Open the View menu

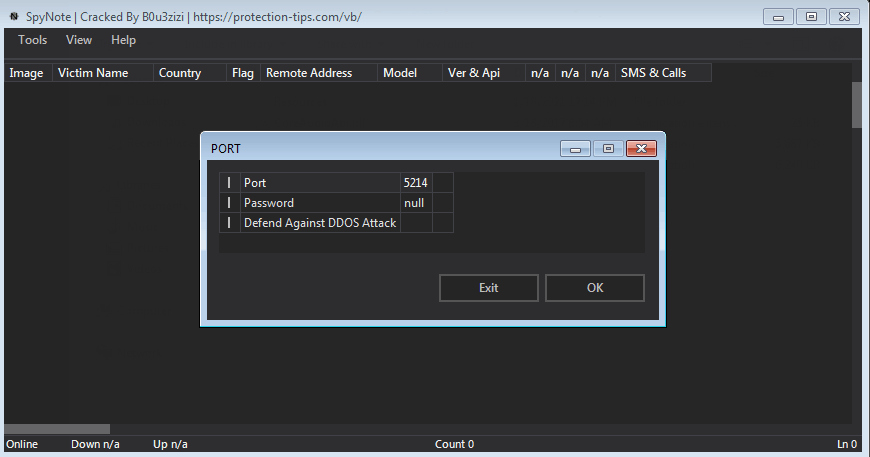tap(79, 40)
